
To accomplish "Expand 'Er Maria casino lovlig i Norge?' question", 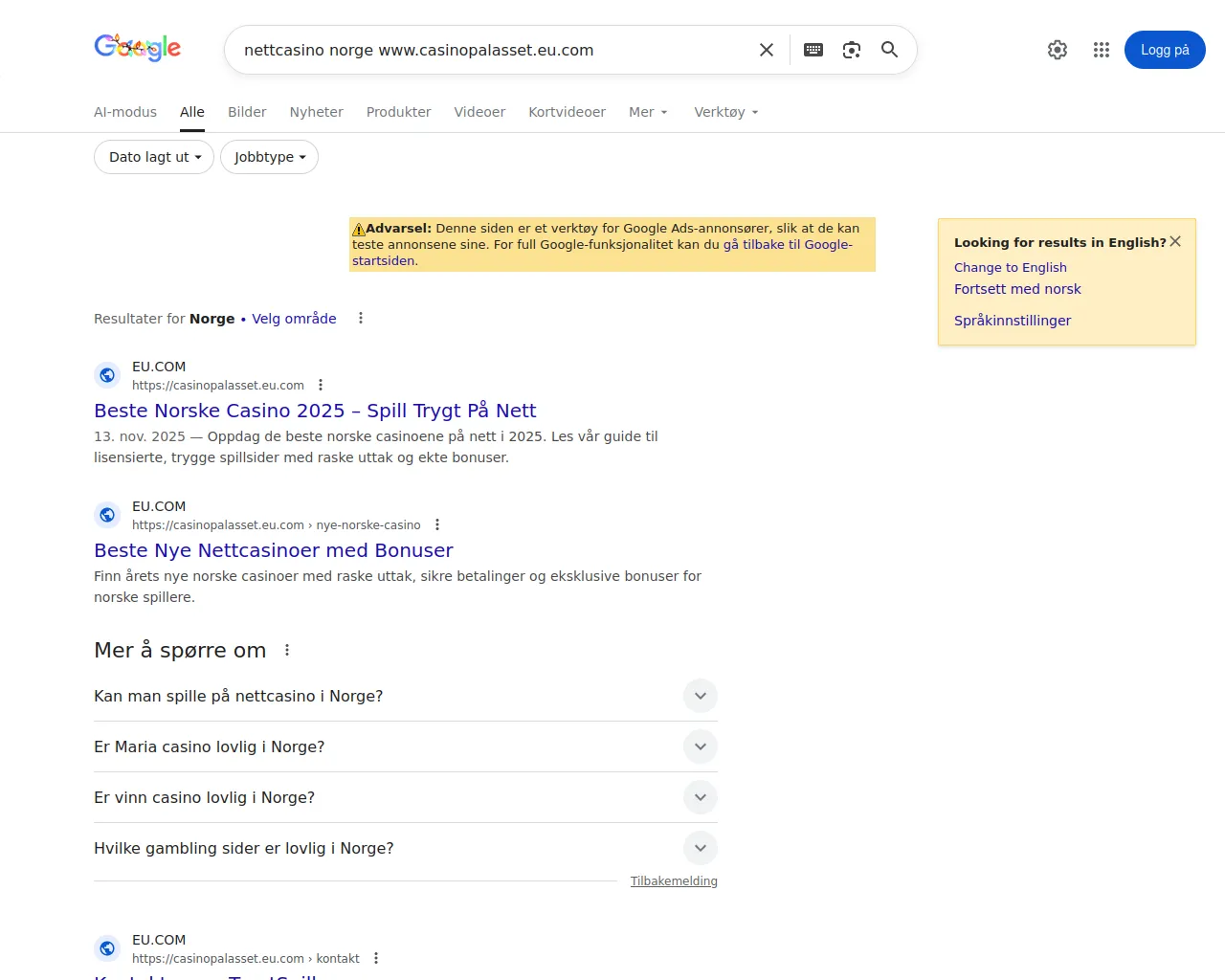I will (701, 746).
